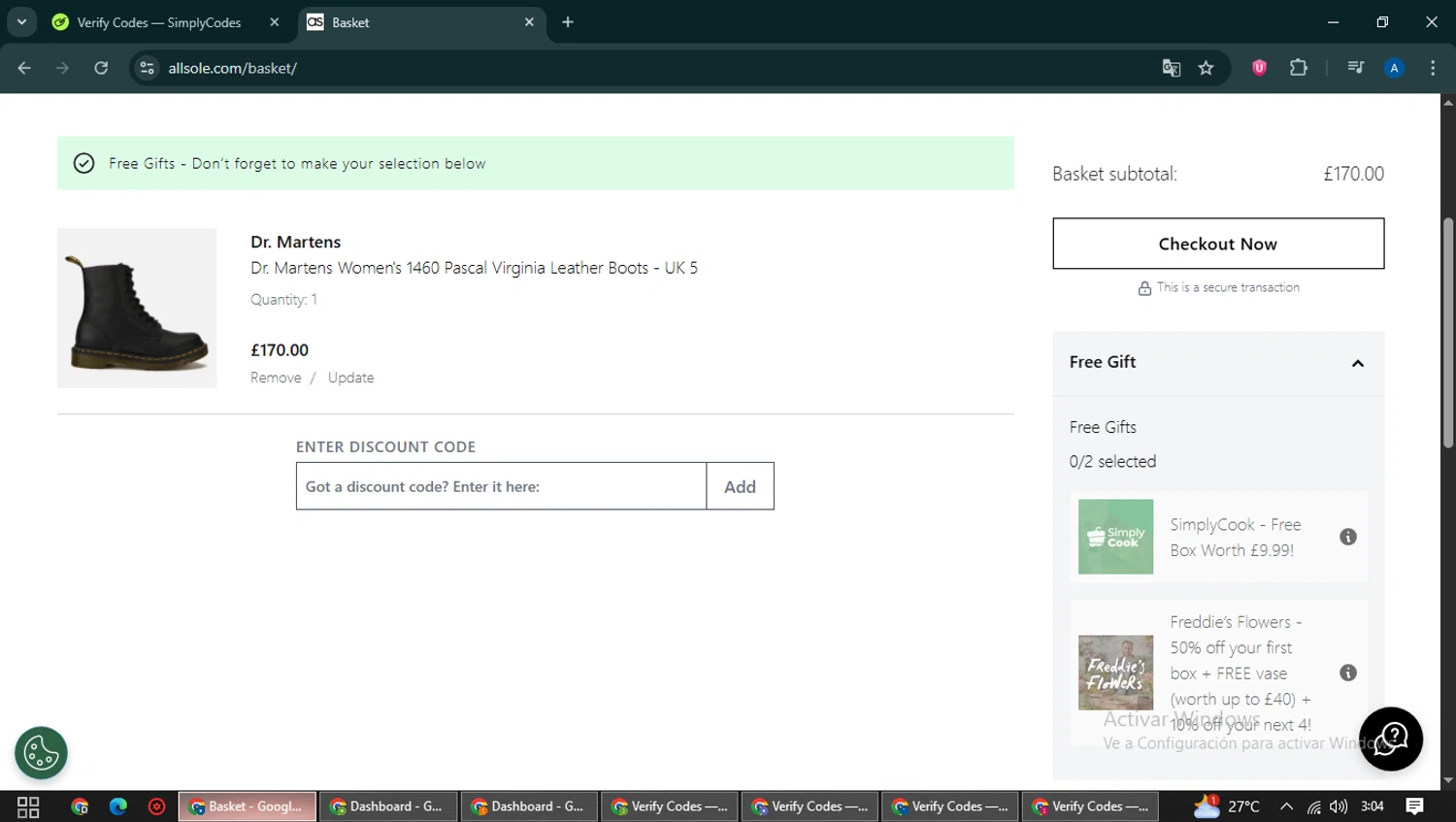This screenshot has width=1456, height=822.
Task: Click the Dr. Martens boot product image
Action: click(x=137, y=309)
